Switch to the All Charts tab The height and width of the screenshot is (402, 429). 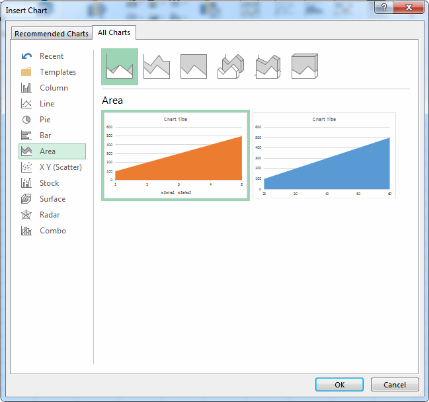(114, 33)
